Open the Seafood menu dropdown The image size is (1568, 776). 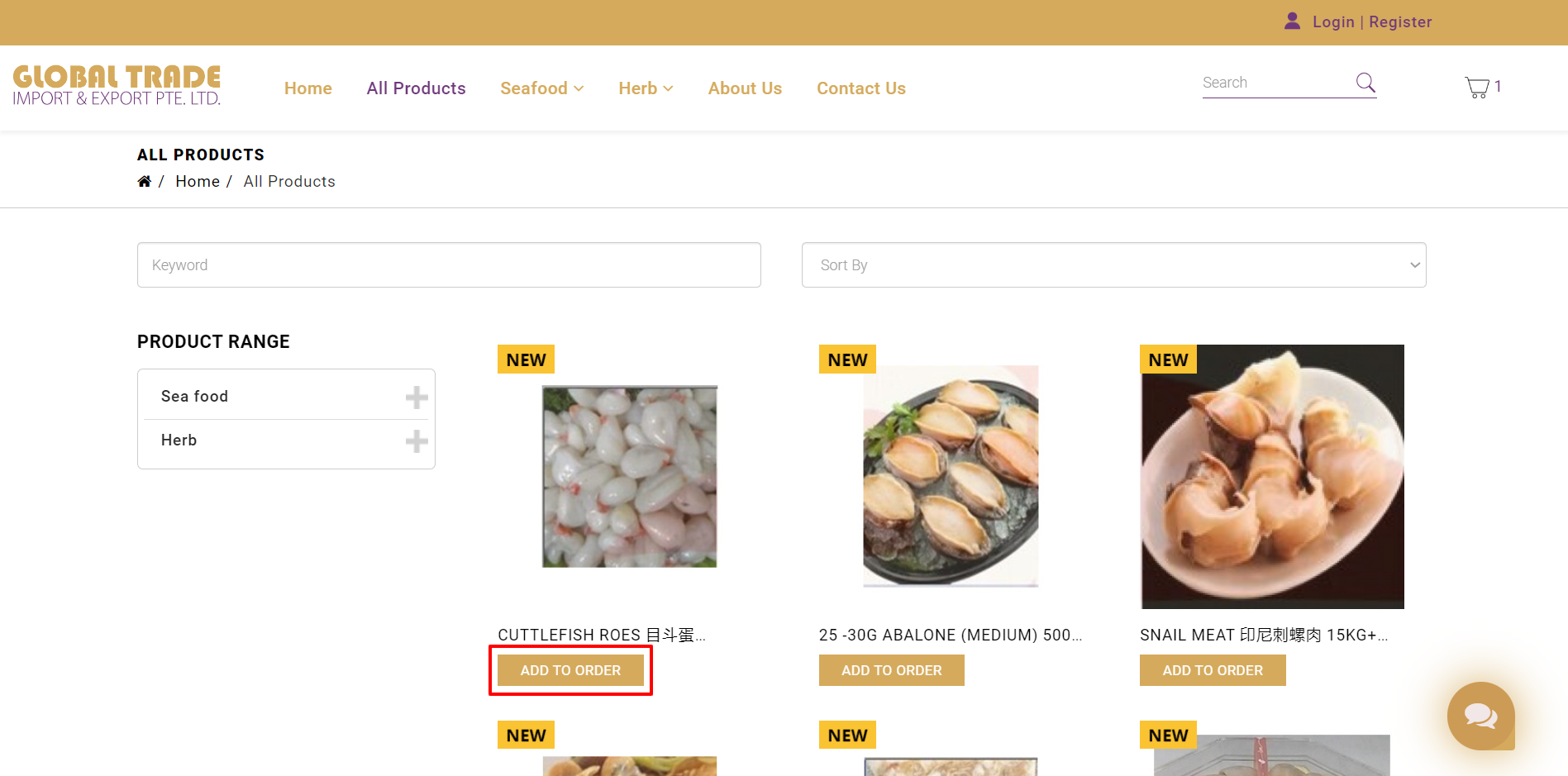(x=541, y=88)
